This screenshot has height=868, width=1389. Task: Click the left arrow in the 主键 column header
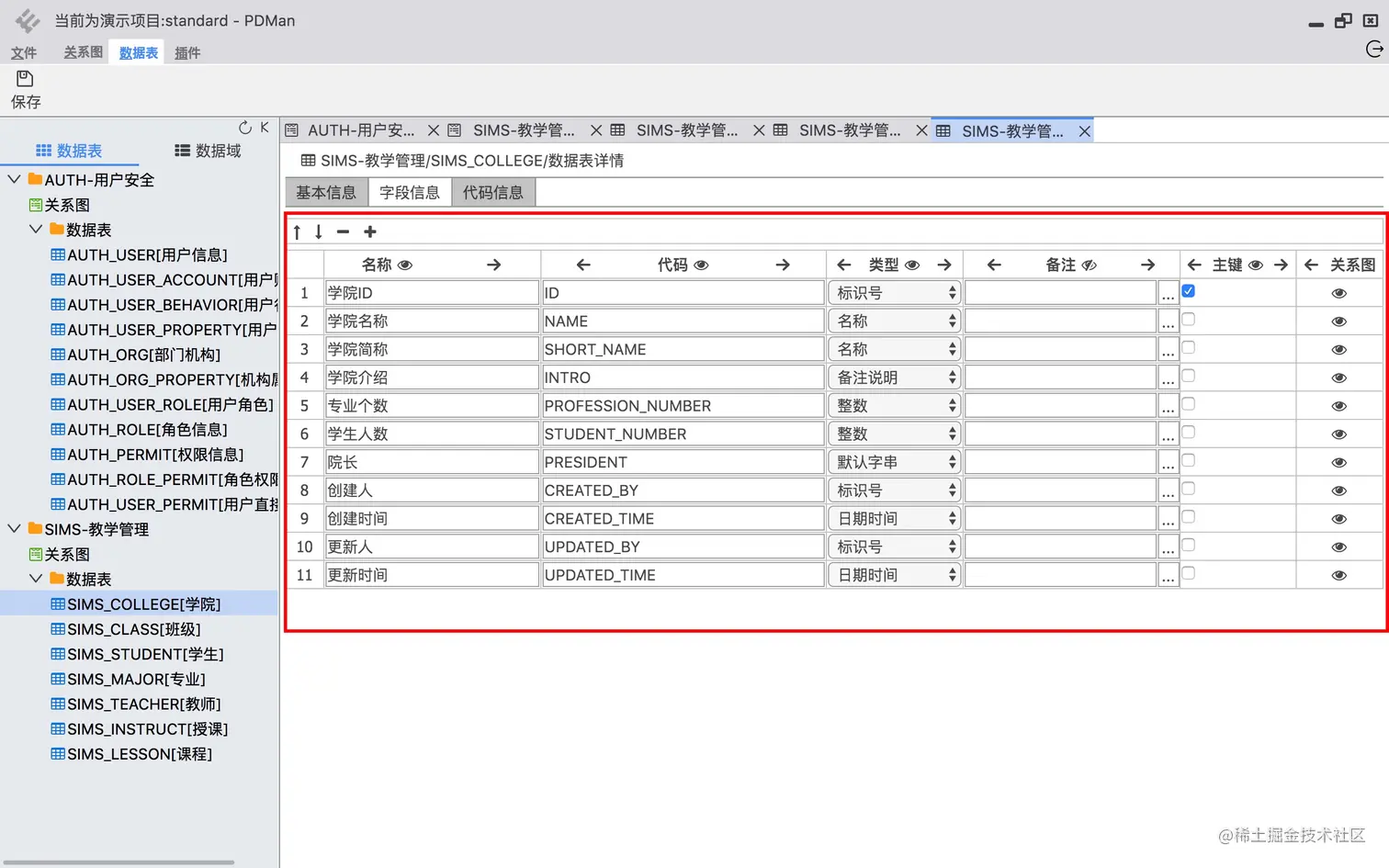pyautogui.click(x=1194, y=265)
